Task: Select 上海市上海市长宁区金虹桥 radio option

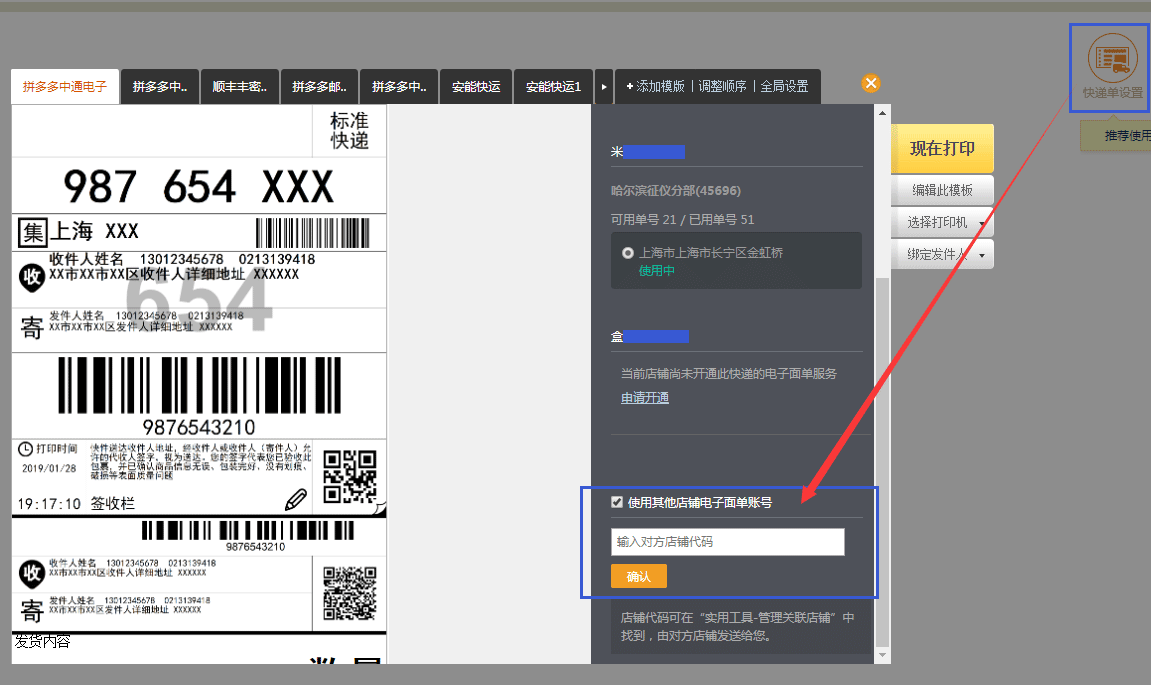Action: pyautogui.click(x=627, y=253)
